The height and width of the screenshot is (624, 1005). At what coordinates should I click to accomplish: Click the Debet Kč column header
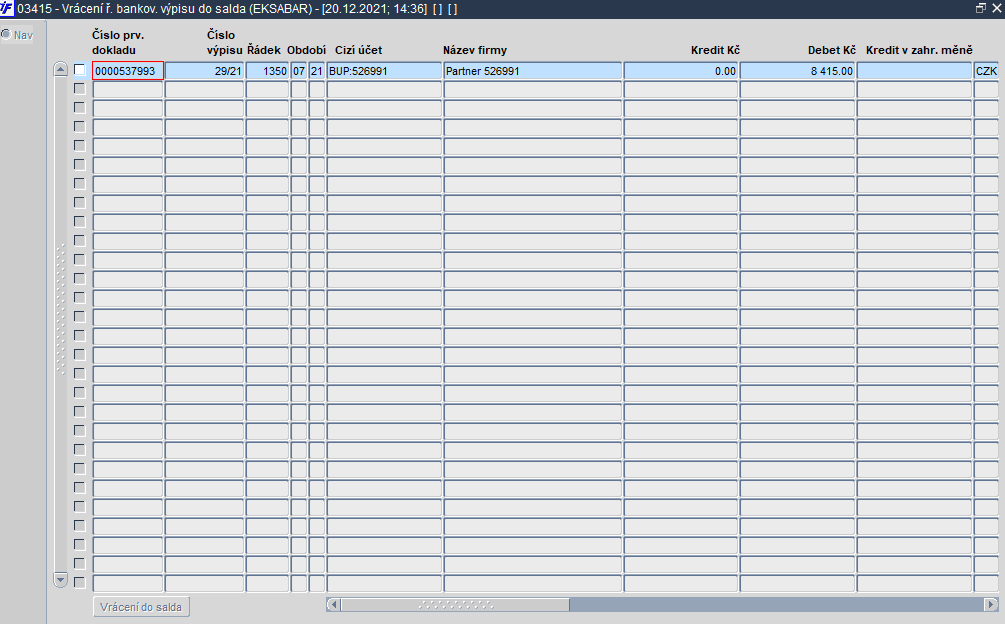pos(831,50)
